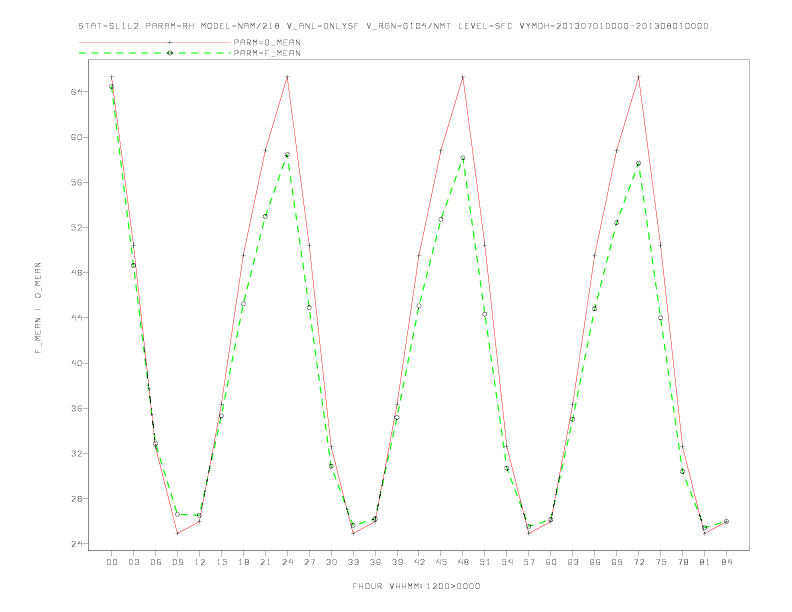The width and height of the screenshot is (792, 612).
Task: Select the F_MEAN circle marker at hour 72
Action: pyautogui.click(x=638, y=164)
